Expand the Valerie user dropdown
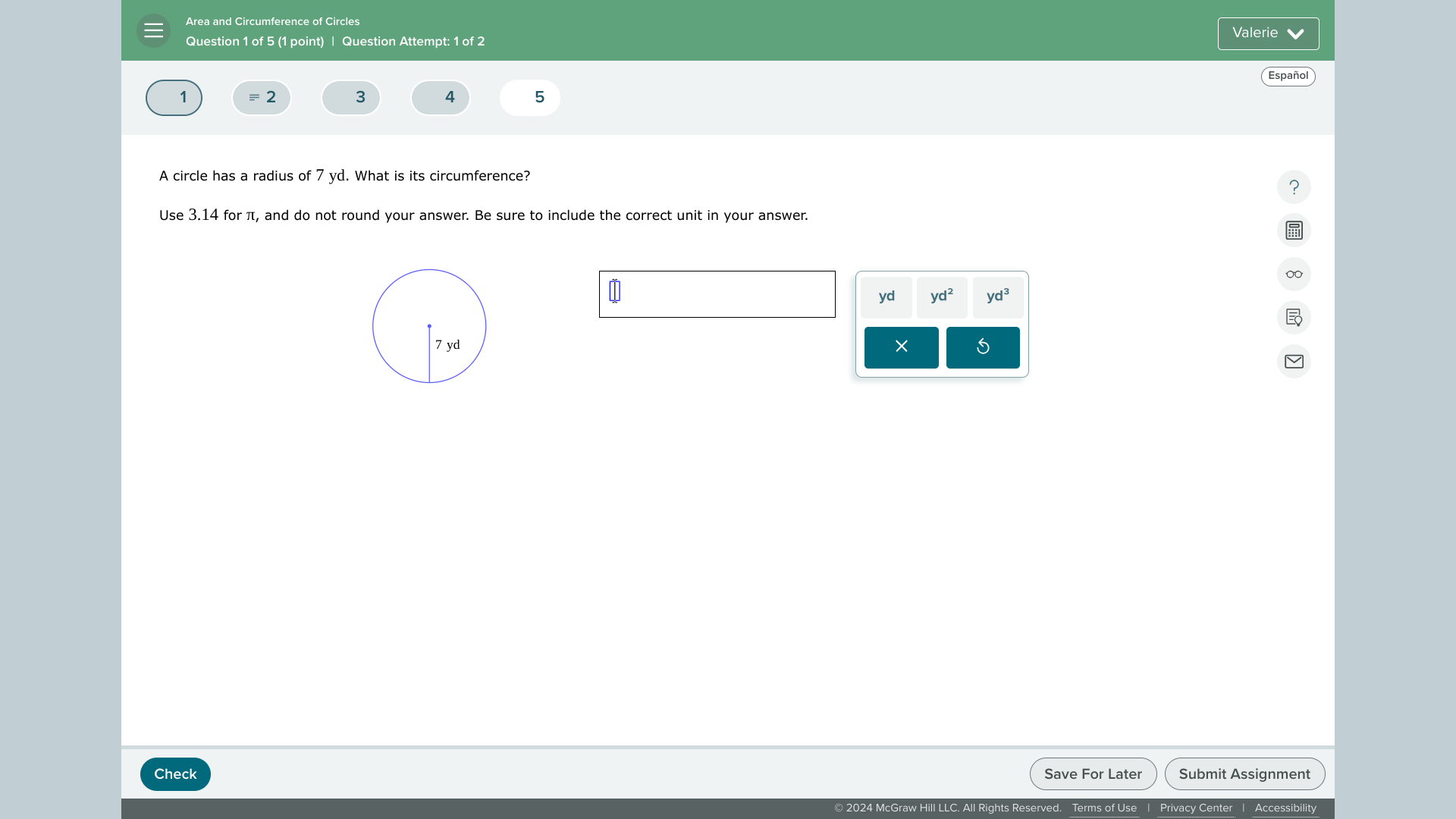This screenshot has width=1456, height=819. [x=1268, y=33]
